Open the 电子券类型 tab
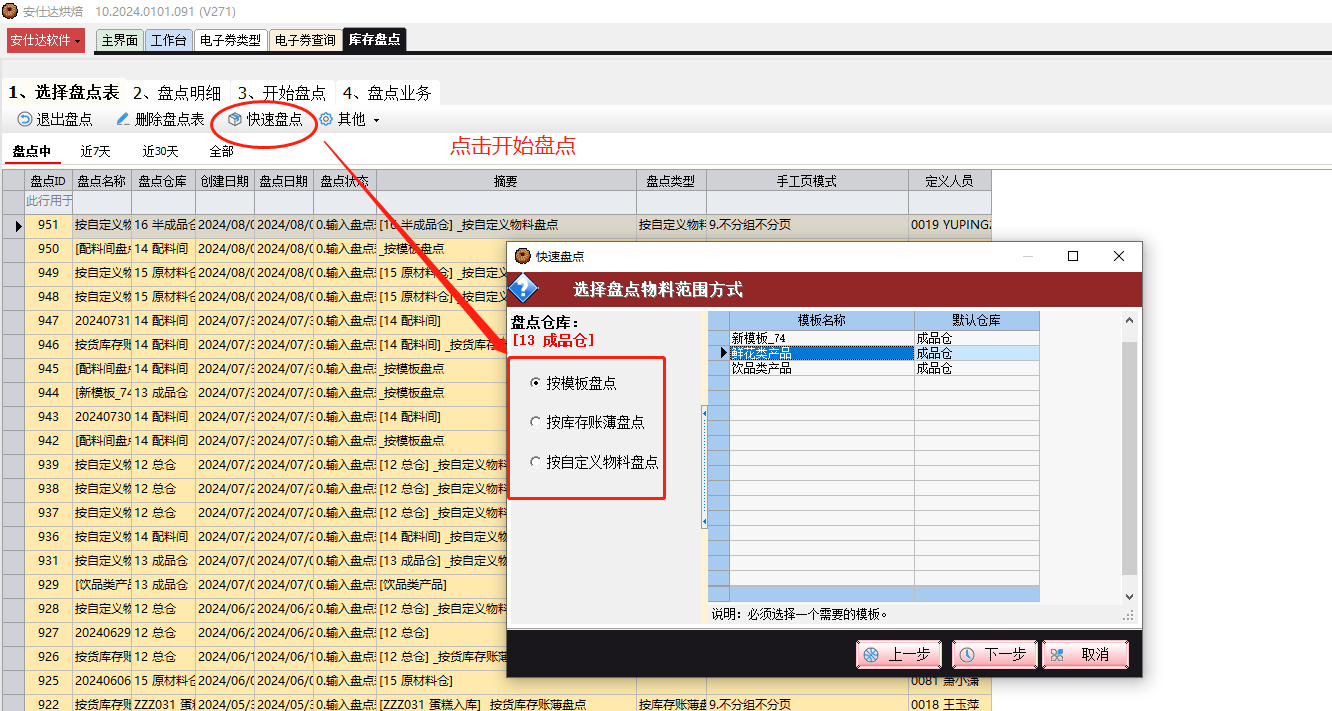 click(230, 40)
